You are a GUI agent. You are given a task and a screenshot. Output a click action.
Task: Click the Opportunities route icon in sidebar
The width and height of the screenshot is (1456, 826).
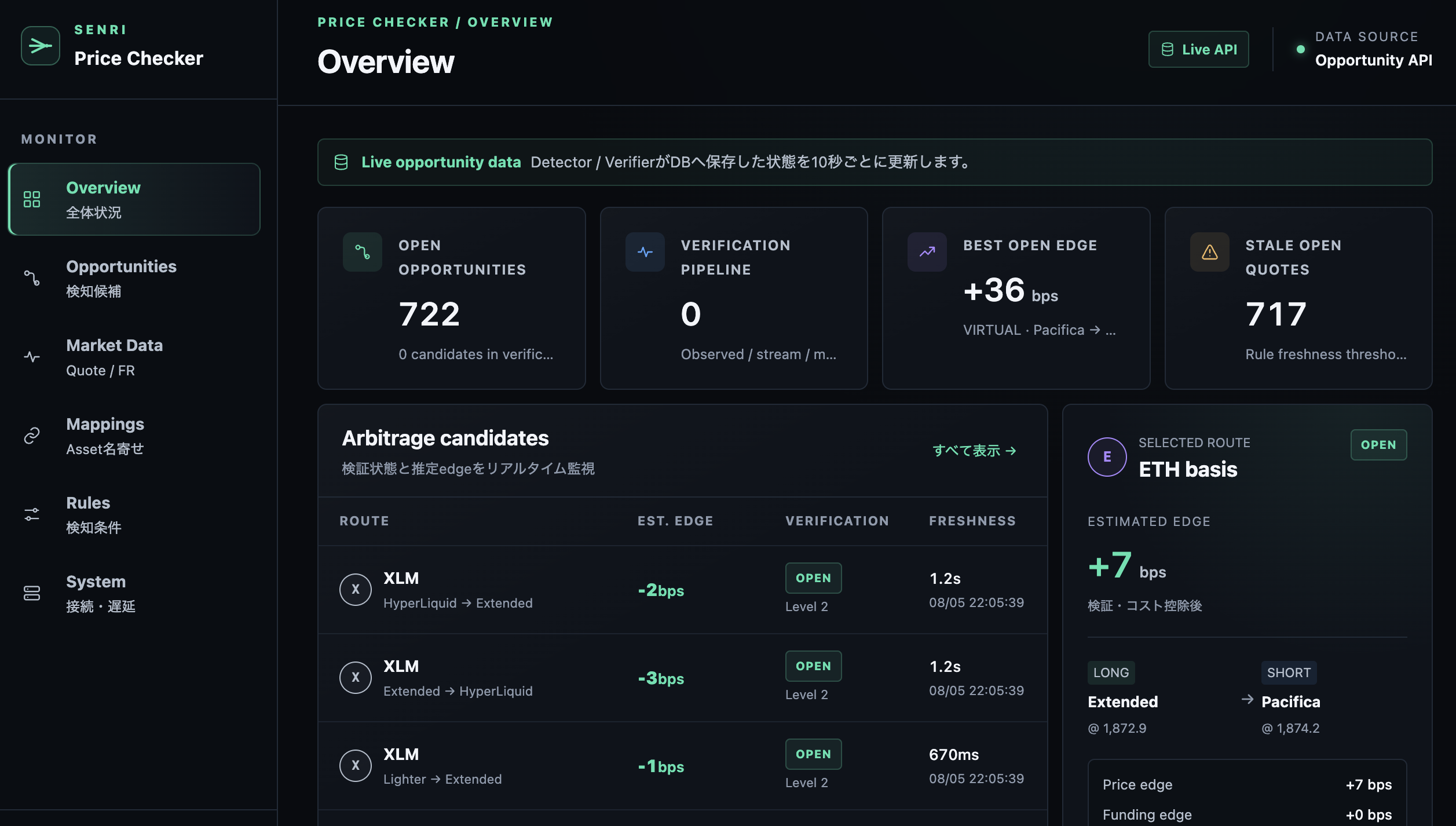click(32, 278)
